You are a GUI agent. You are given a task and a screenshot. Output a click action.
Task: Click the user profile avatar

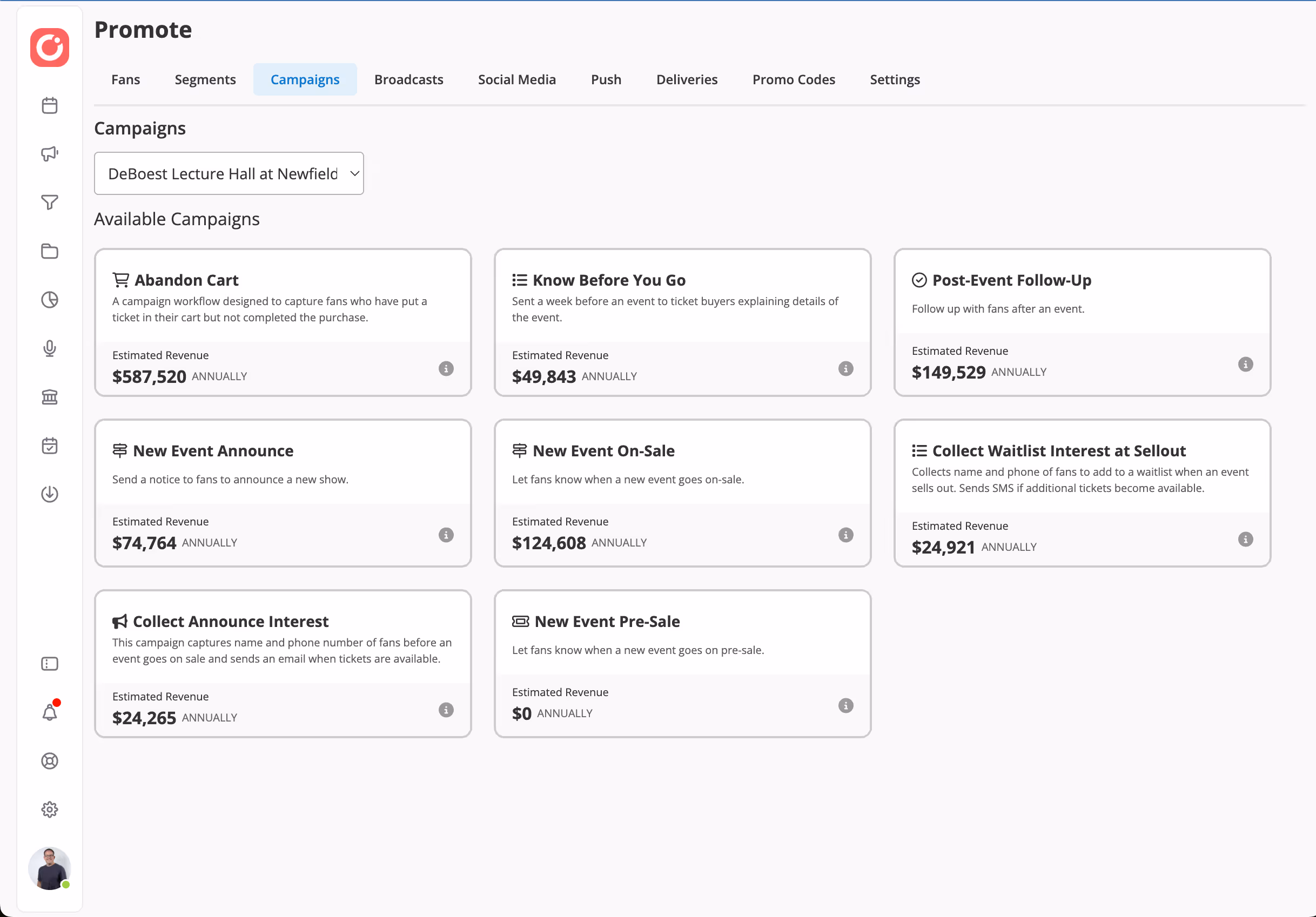click(x=50, y=868)
